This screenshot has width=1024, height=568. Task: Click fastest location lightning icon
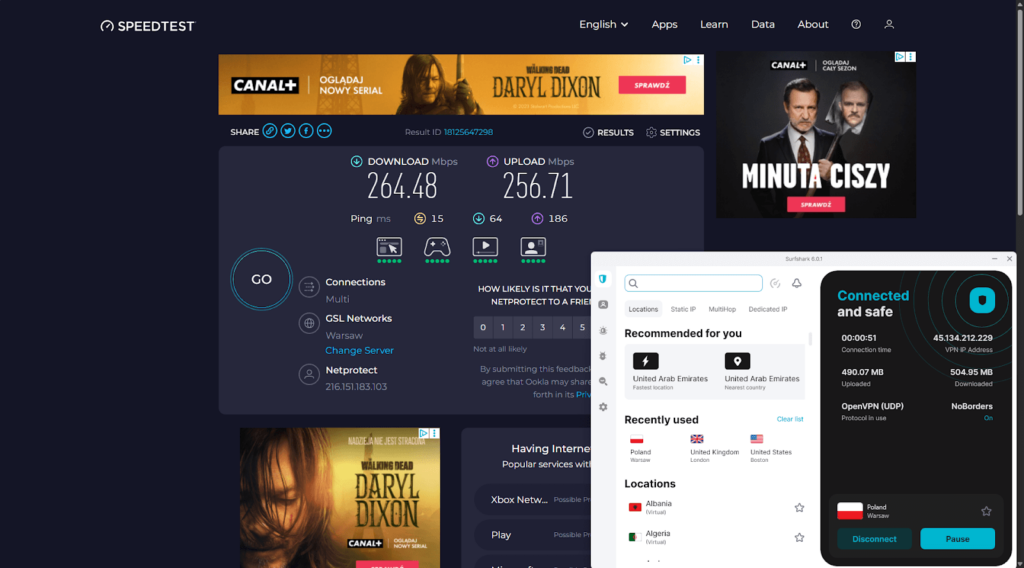pyautogui.click(x=645, y=361)
